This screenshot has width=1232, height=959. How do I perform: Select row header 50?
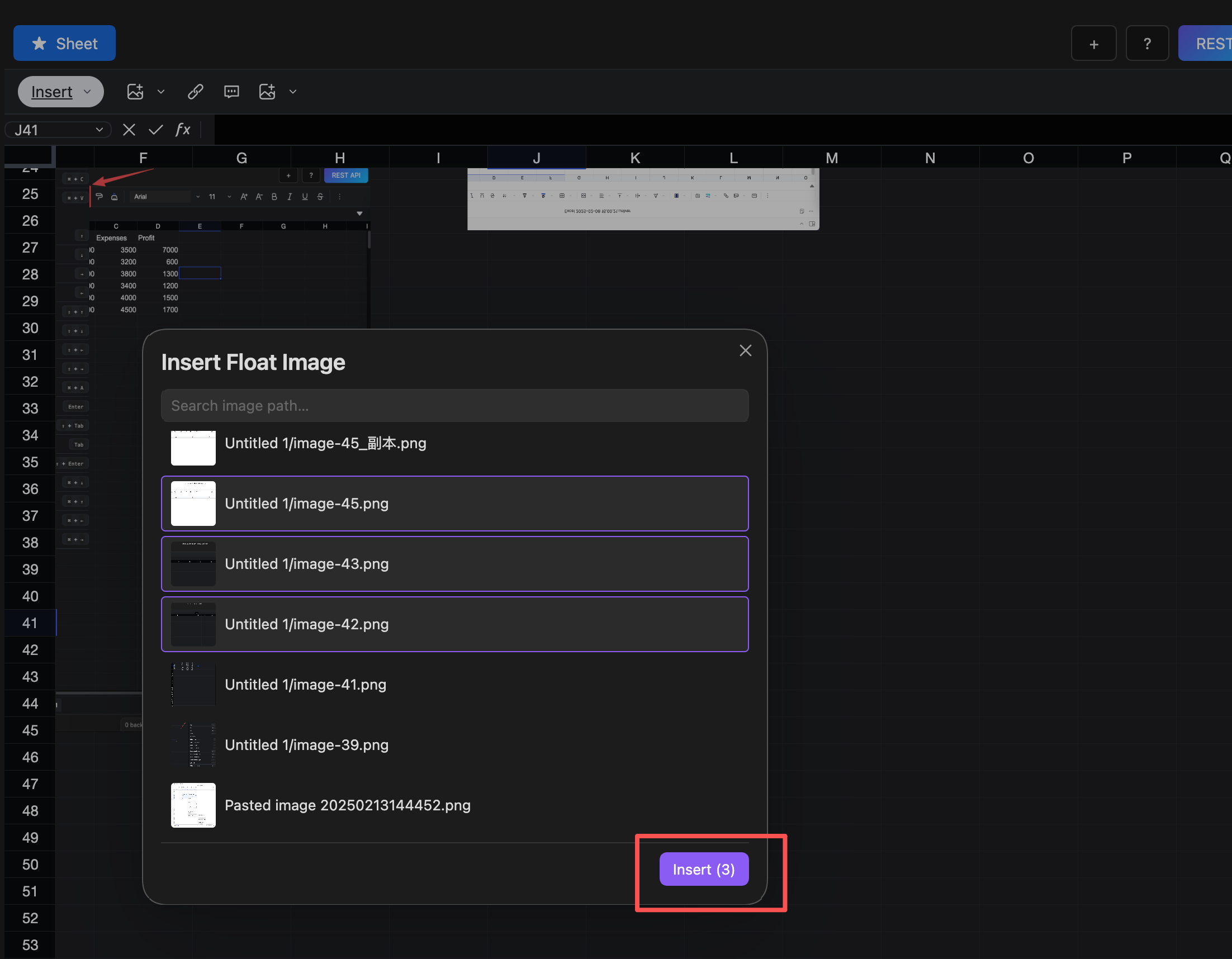click(x=30, y=864)
